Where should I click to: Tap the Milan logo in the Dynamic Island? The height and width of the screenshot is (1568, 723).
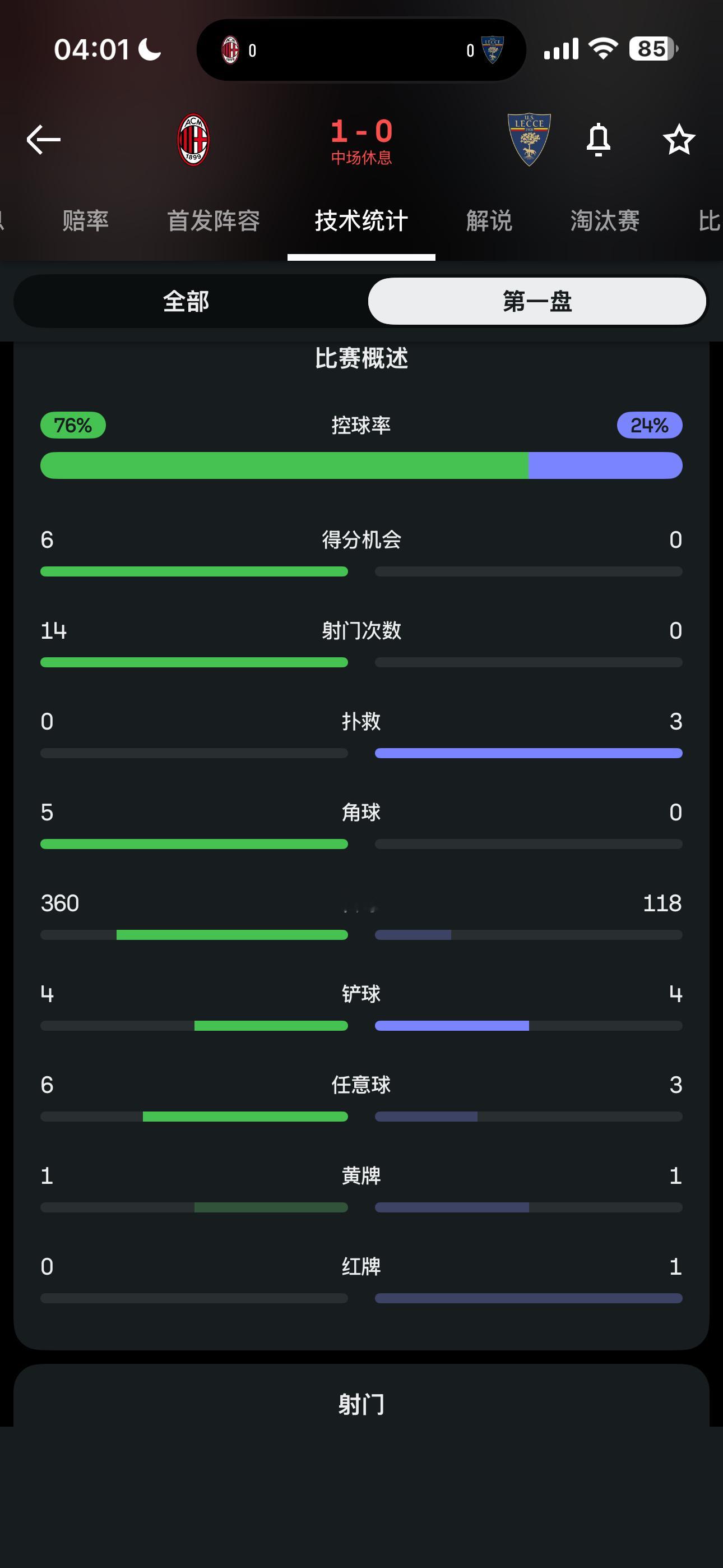tap(230, 50)
